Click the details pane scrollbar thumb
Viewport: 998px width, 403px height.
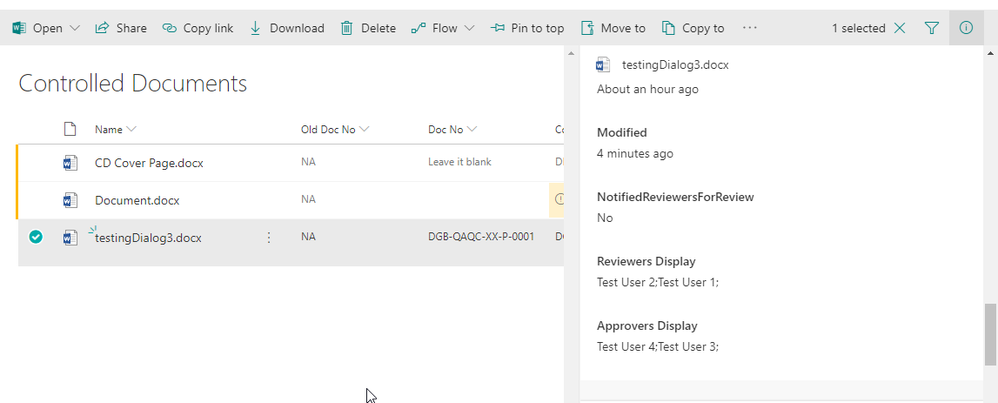990,334
